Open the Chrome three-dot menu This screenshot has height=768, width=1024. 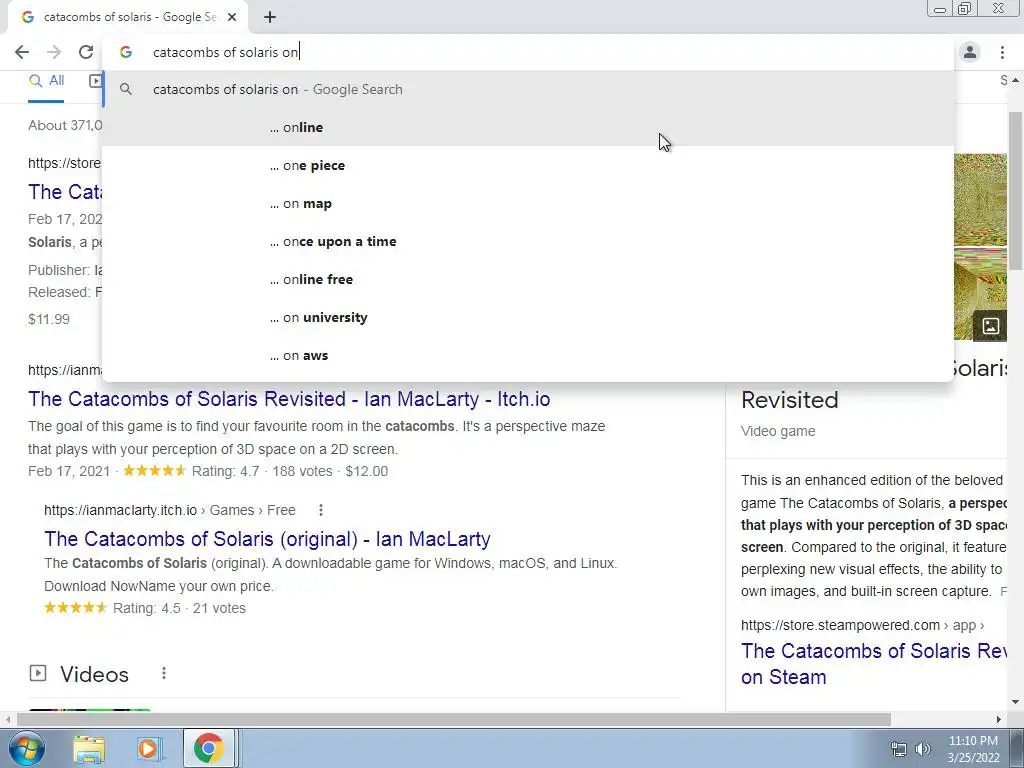tap(1002, 52)
